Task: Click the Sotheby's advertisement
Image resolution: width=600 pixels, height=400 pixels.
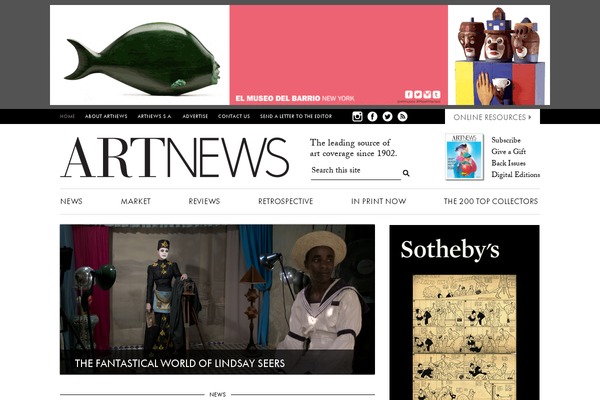Action: (465, 312)
